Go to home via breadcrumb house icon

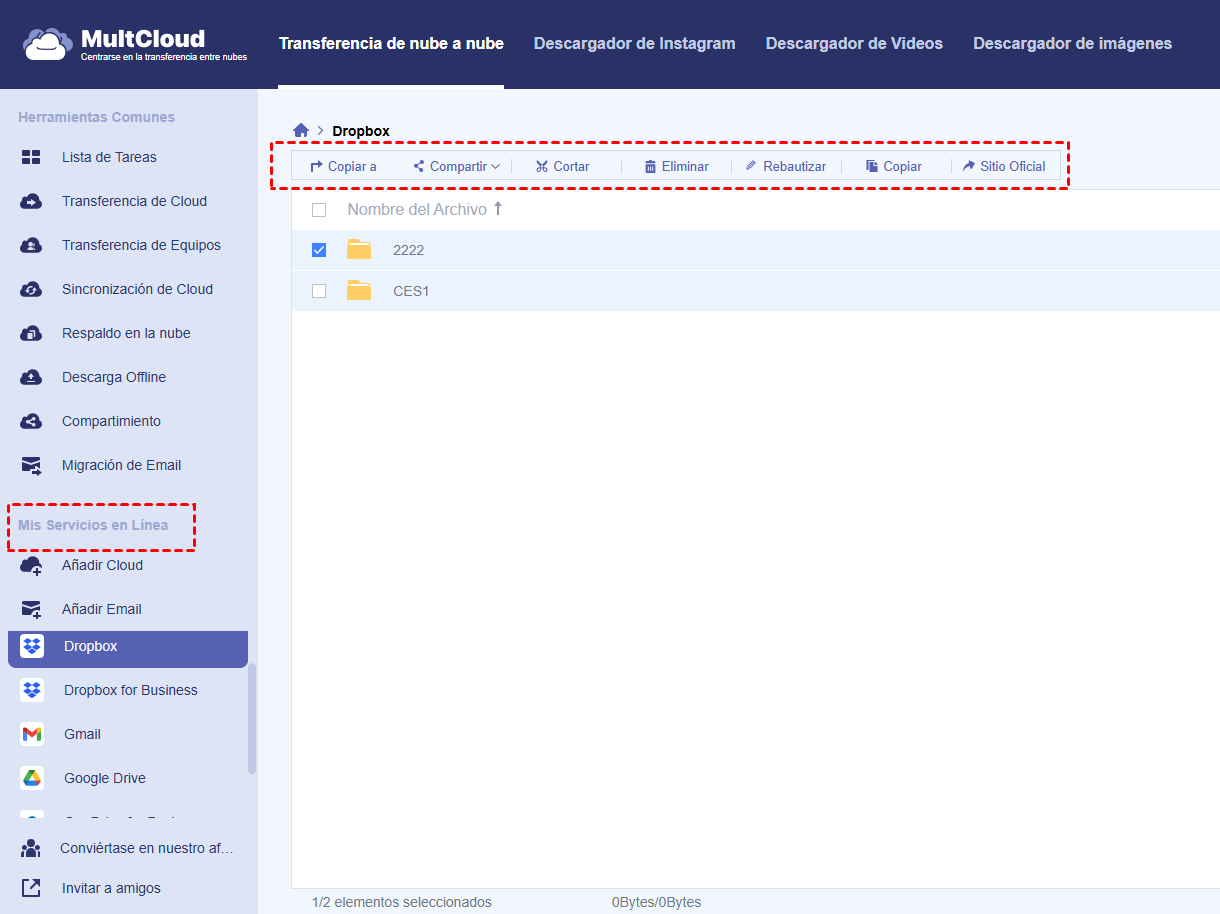[301, 131]
